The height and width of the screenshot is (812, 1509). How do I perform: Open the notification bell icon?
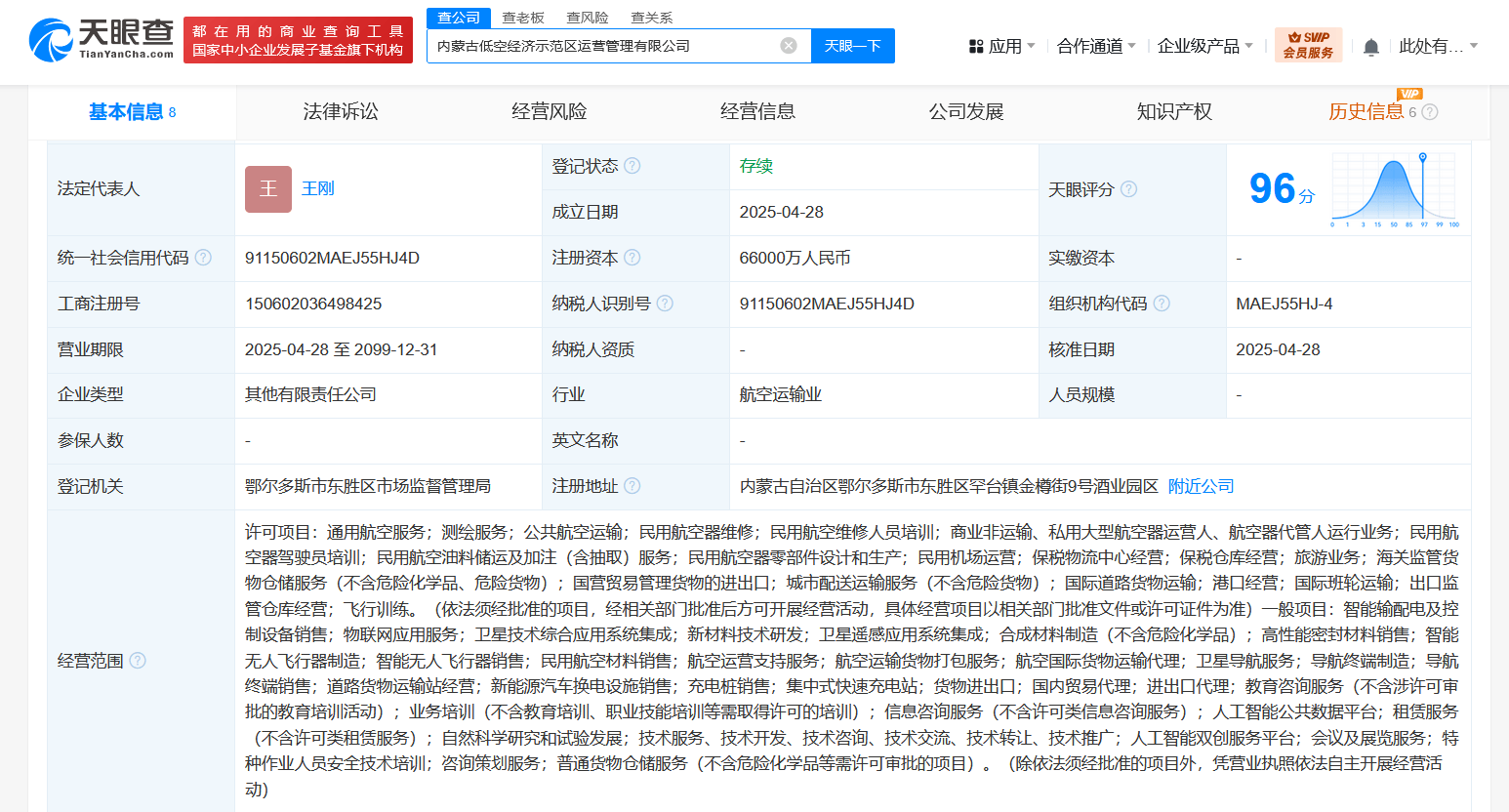[x=1370, y=47]
